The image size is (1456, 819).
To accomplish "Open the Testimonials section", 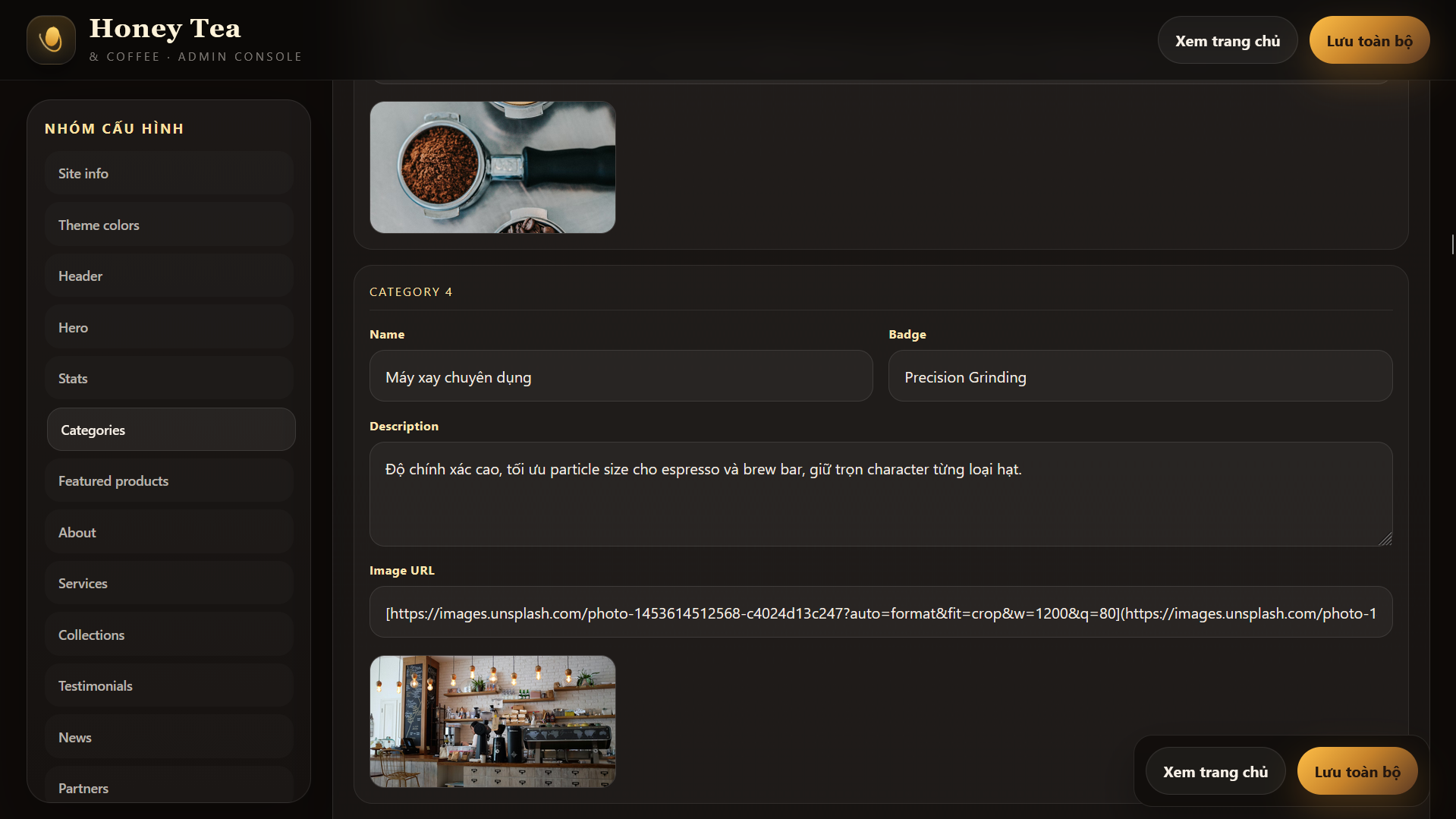I will (168, 685).
